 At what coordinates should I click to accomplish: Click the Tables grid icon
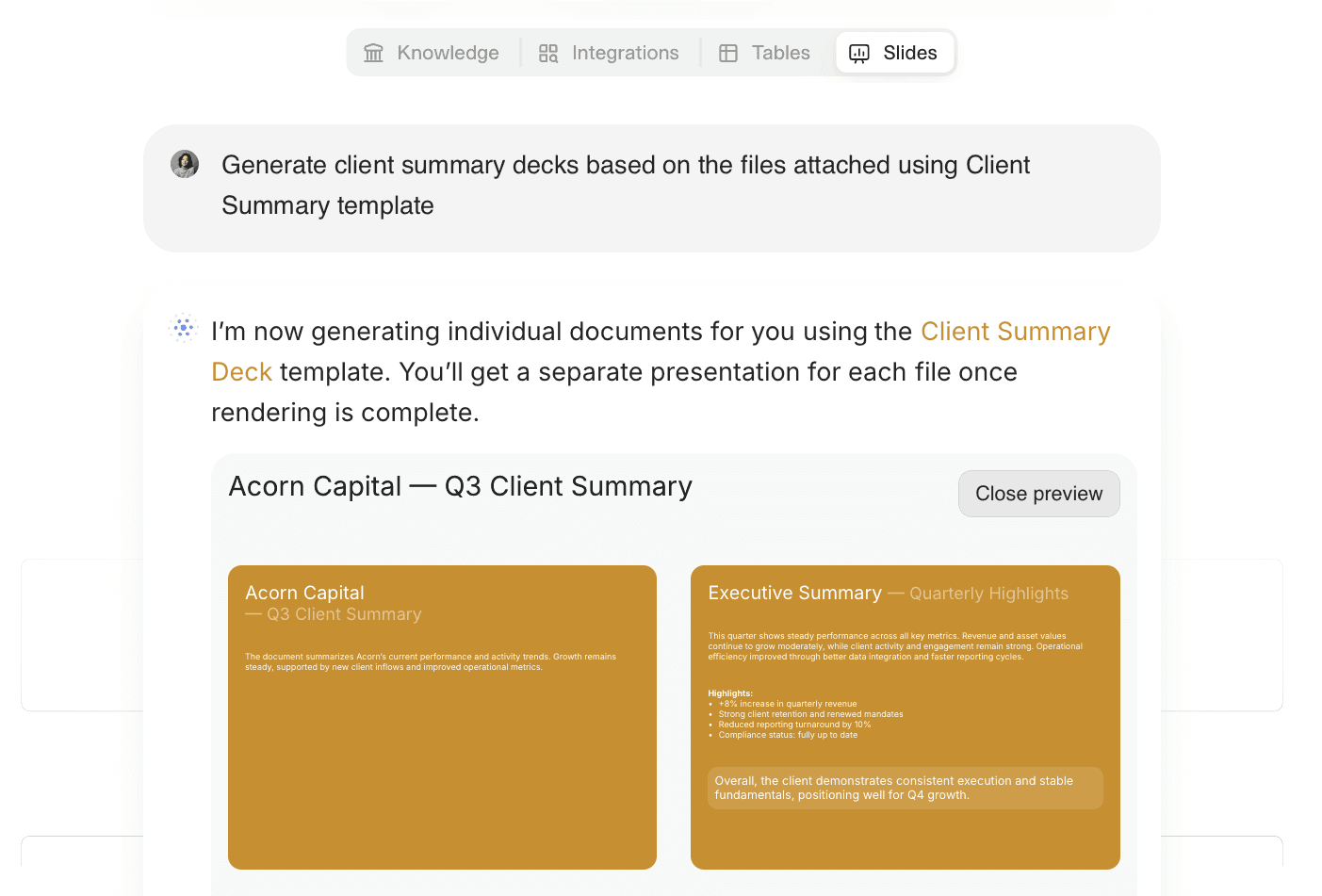tap(728, 53)
